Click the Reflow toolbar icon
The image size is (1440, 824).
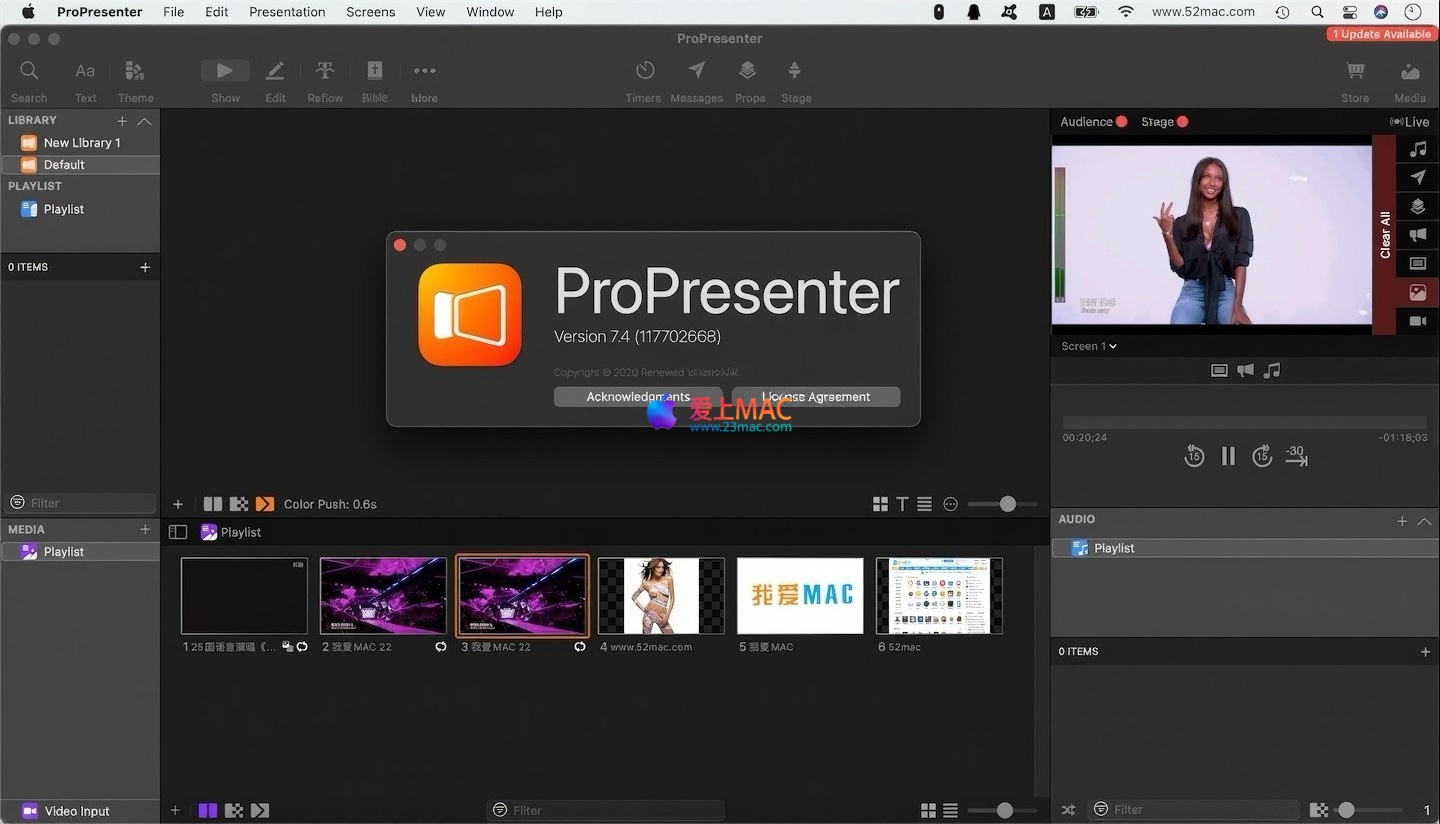click(325, 71)
